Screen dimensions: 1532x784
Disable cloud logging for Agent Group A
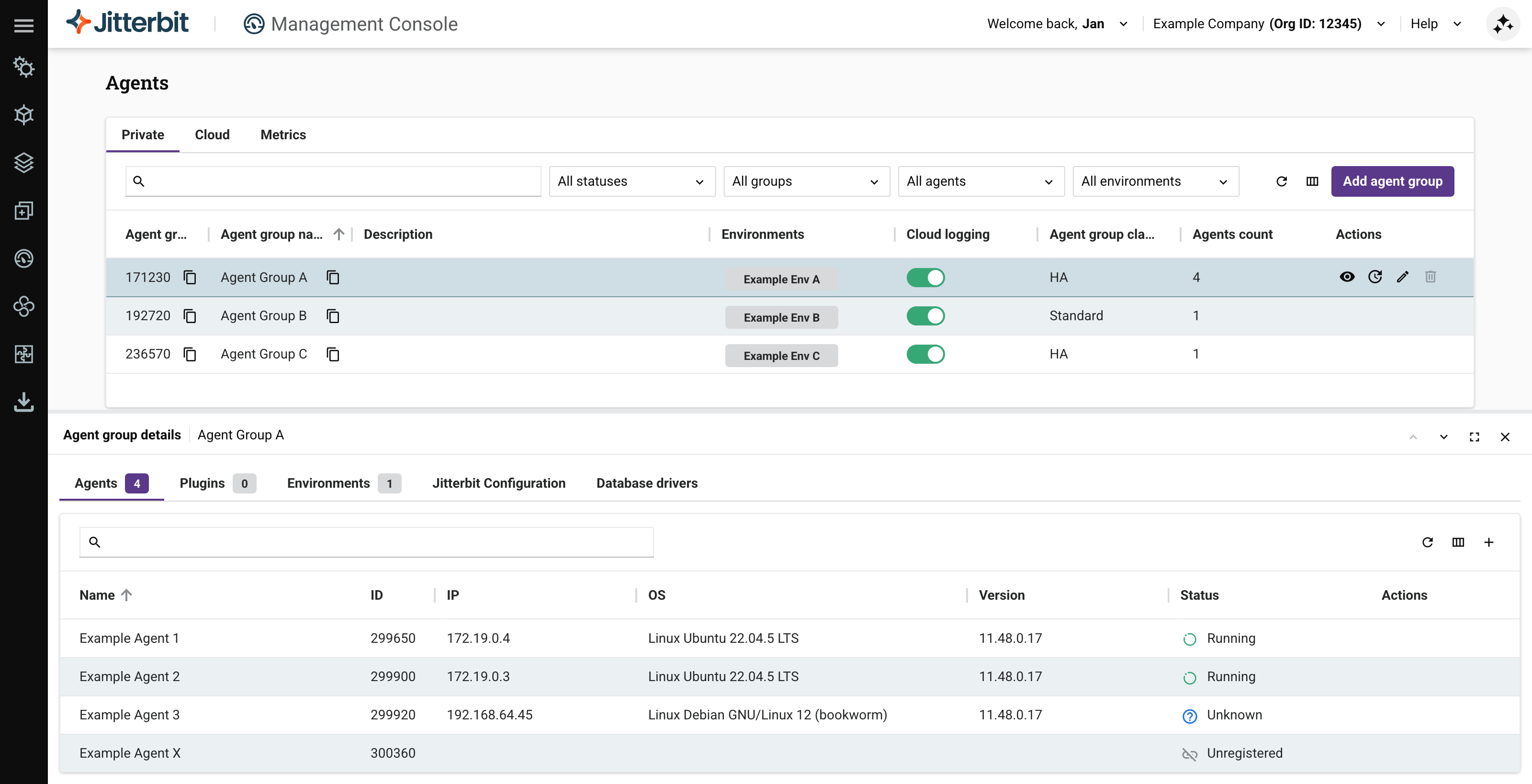tap(925, 278)
